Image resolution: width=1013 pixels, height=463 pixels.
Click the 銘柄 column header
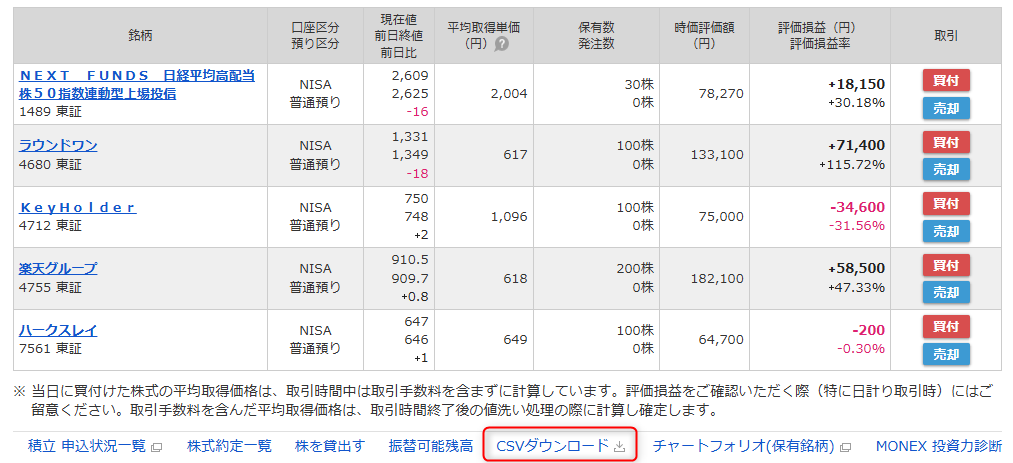140,36
